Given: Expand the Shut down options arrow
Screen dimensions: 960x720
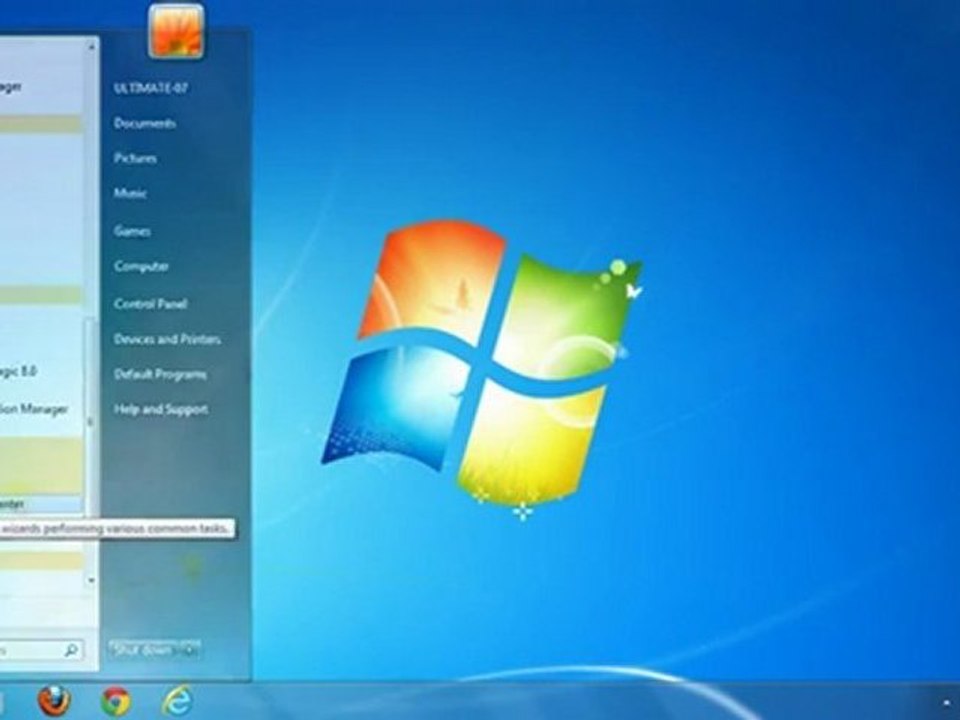Looking at the screenshot, I should point(191,649).
